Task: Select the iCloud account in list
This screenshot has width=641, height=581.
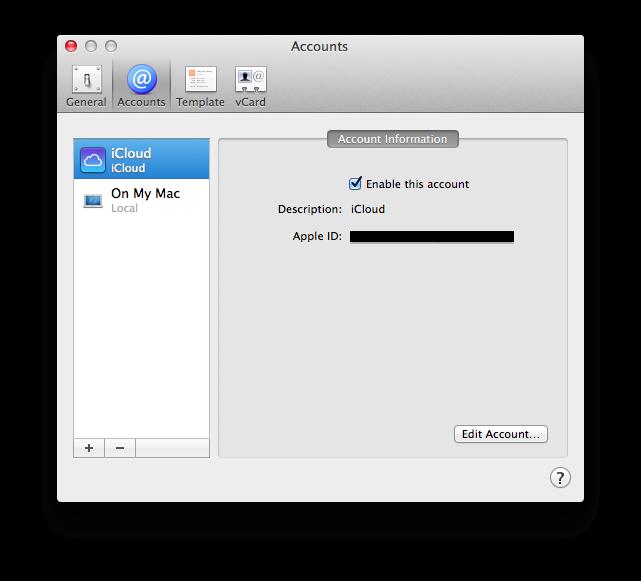Action: tap(141, 159)
